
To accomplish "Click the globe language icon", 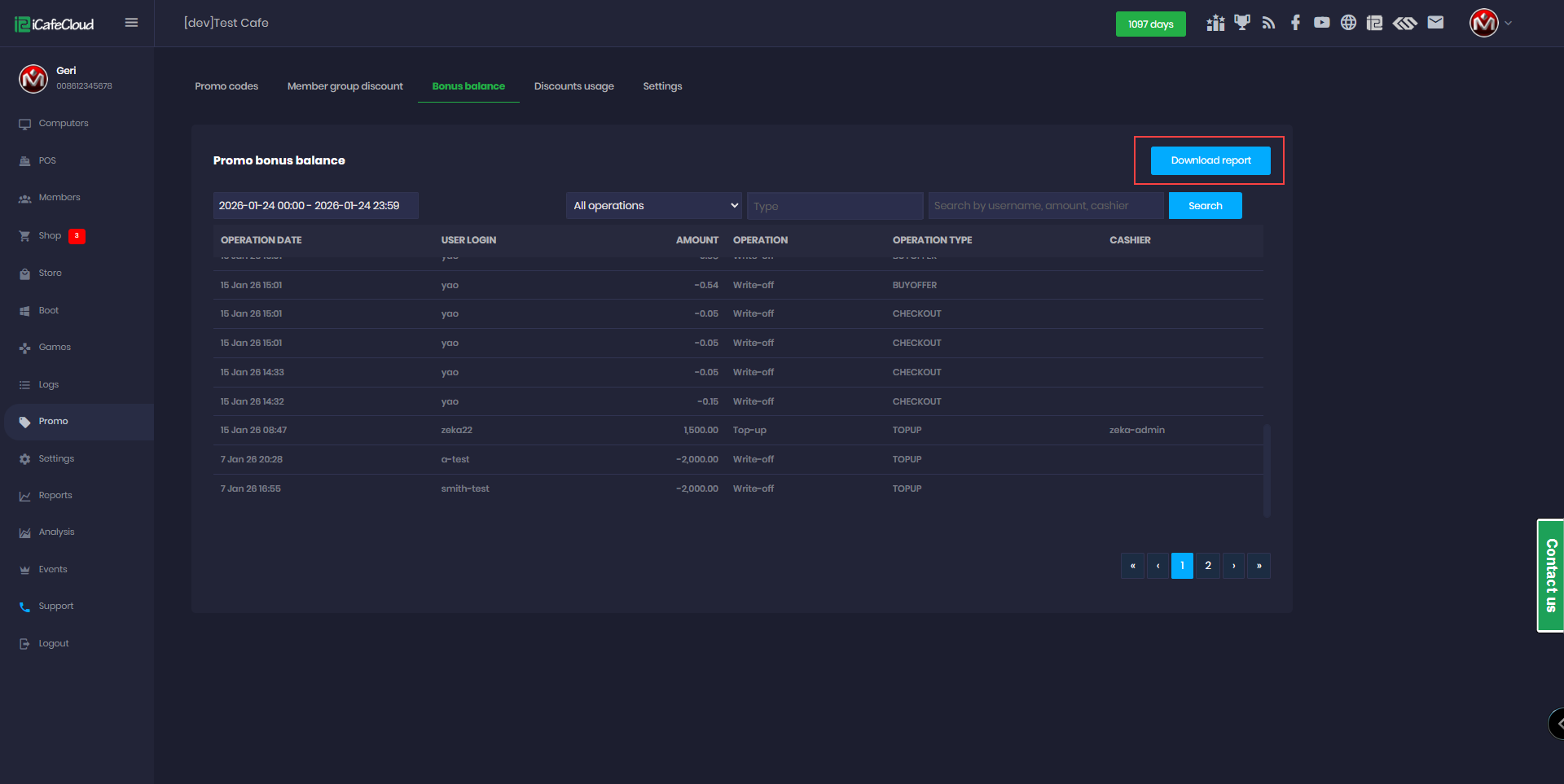I will [x=1348, y=23].
